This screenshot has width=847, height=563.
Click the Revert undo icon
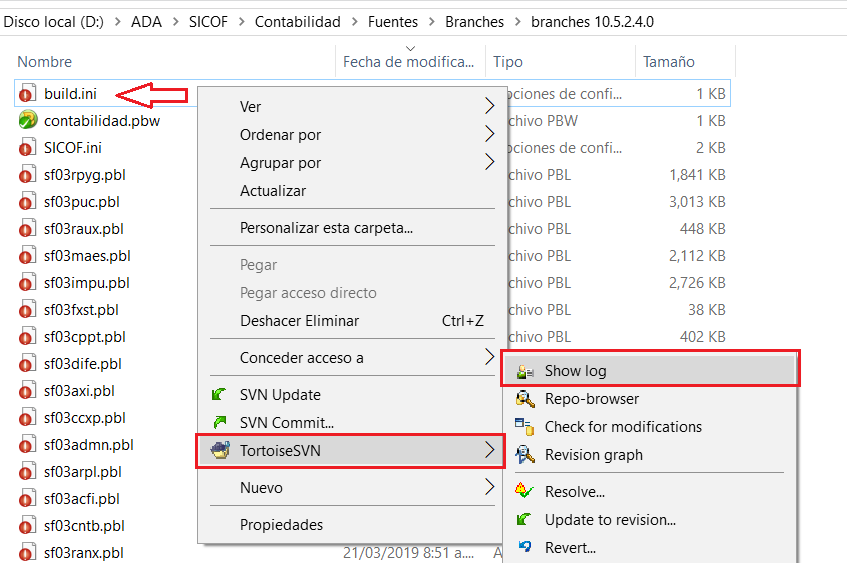[x=524, y=547]
